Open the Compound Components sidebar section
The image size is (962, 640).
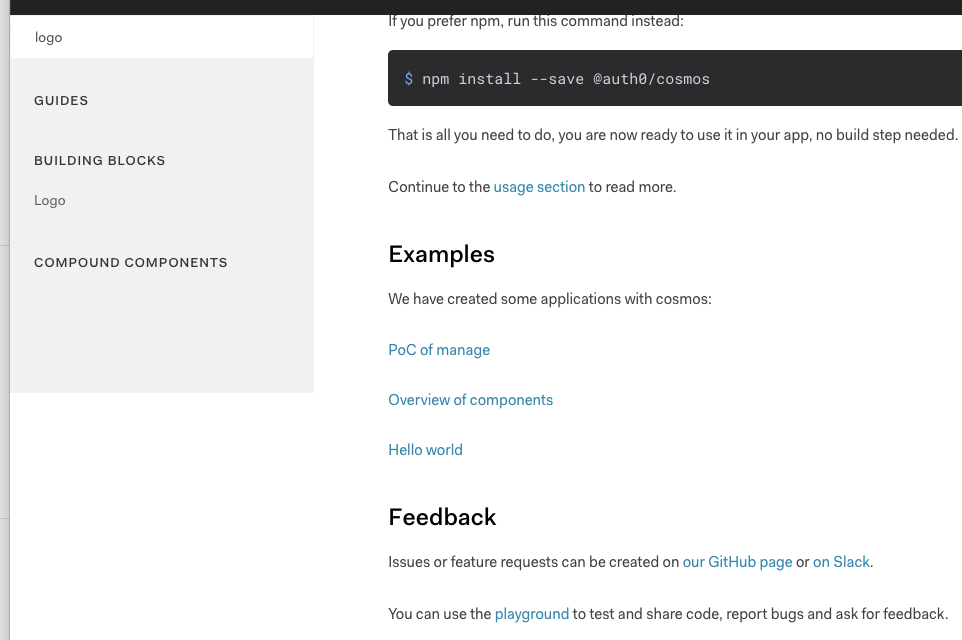coord(131,263)
